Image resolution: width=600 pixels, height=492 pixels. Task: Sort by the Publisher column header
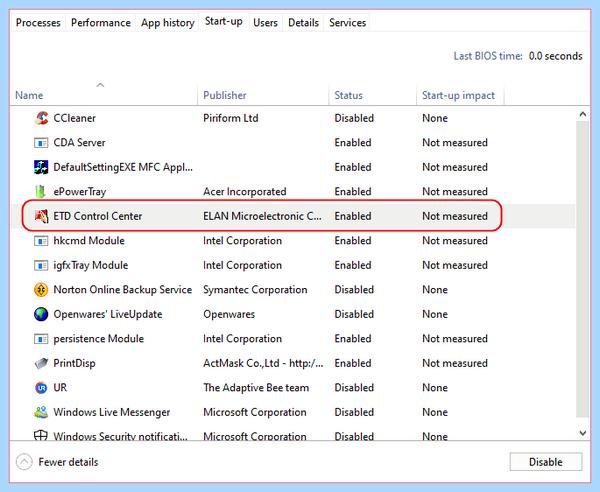coord(263,95)
